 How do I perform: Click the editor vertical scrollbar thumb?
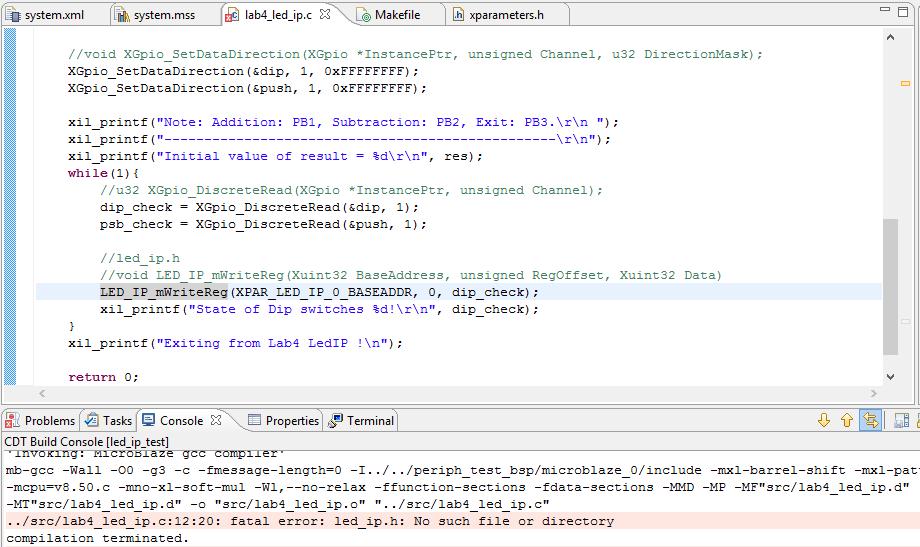891,286
